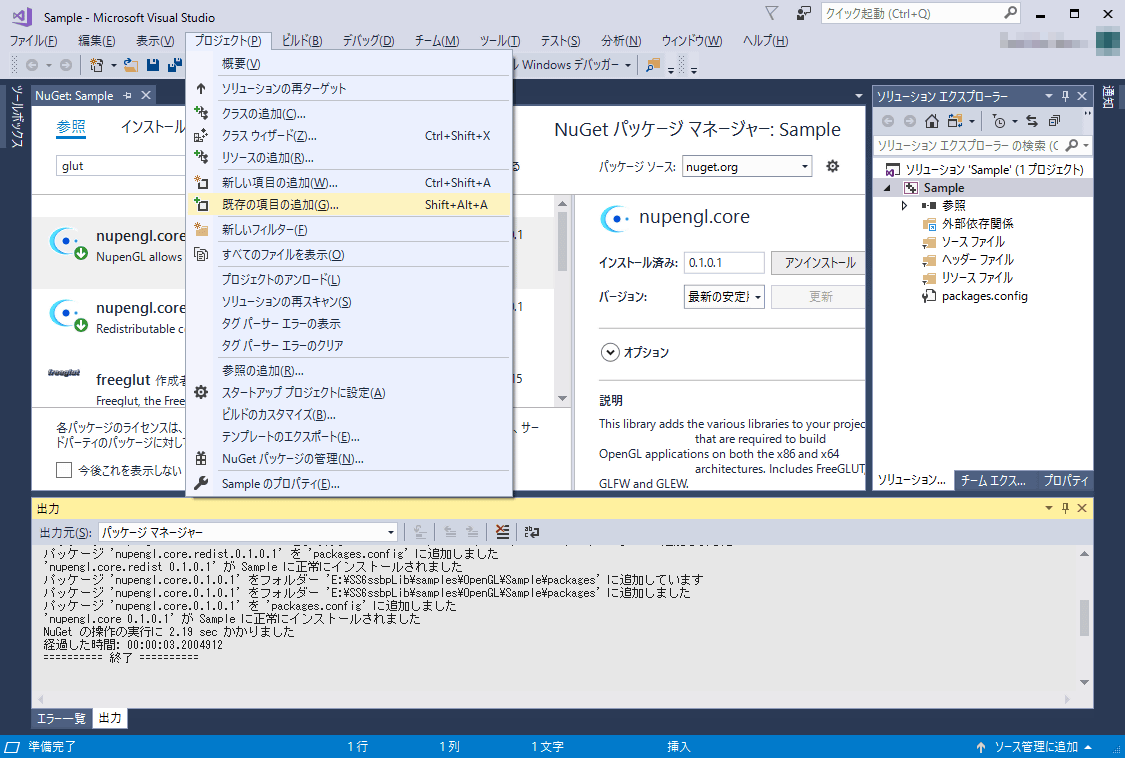Click the Output panel vertical scrollbar thumb
Viewport: 1125px width, 758px height.
click(x=1084, y=617)
